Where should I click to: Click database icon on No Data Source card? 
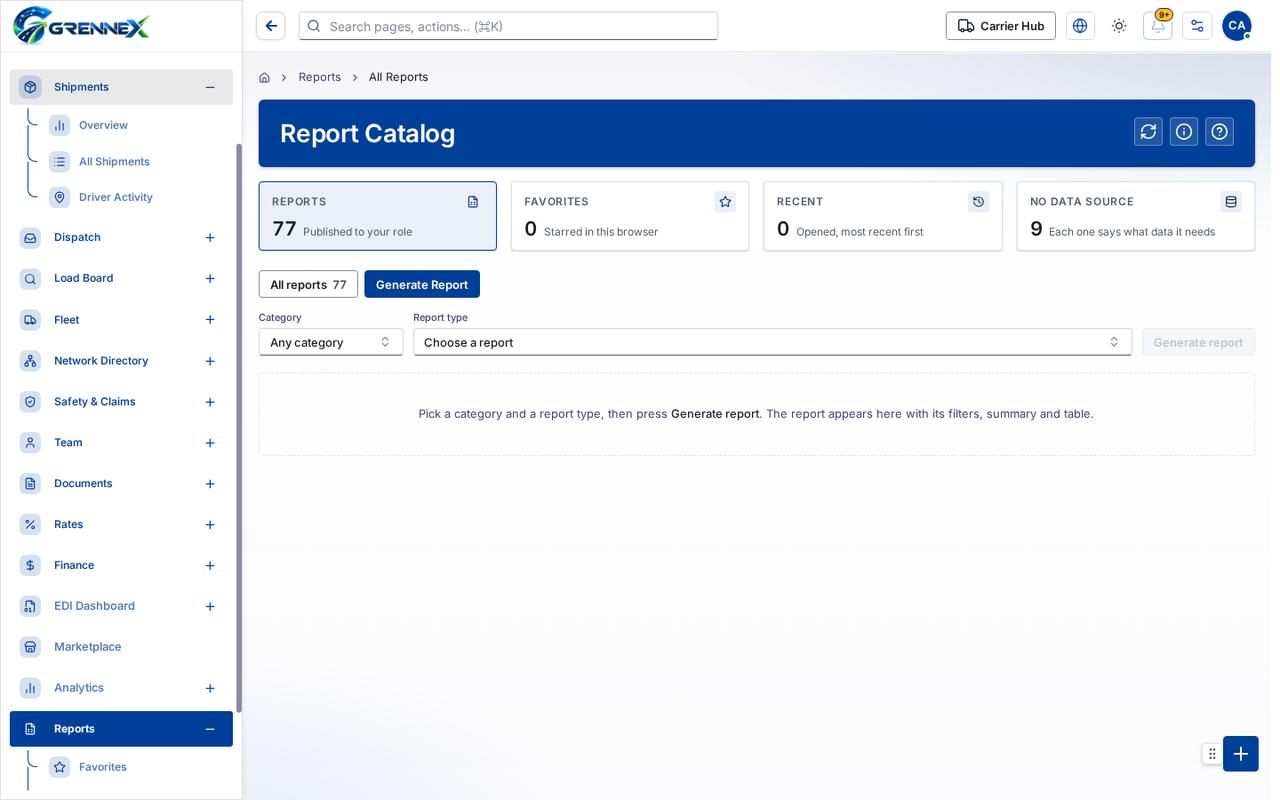pos(1231,202)
